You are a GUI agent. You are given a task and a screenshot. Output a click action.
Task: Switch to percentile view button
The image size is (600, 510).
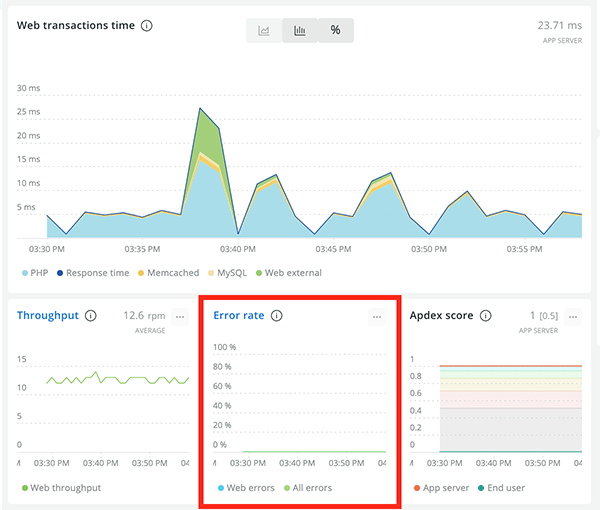tap(336, 30)
